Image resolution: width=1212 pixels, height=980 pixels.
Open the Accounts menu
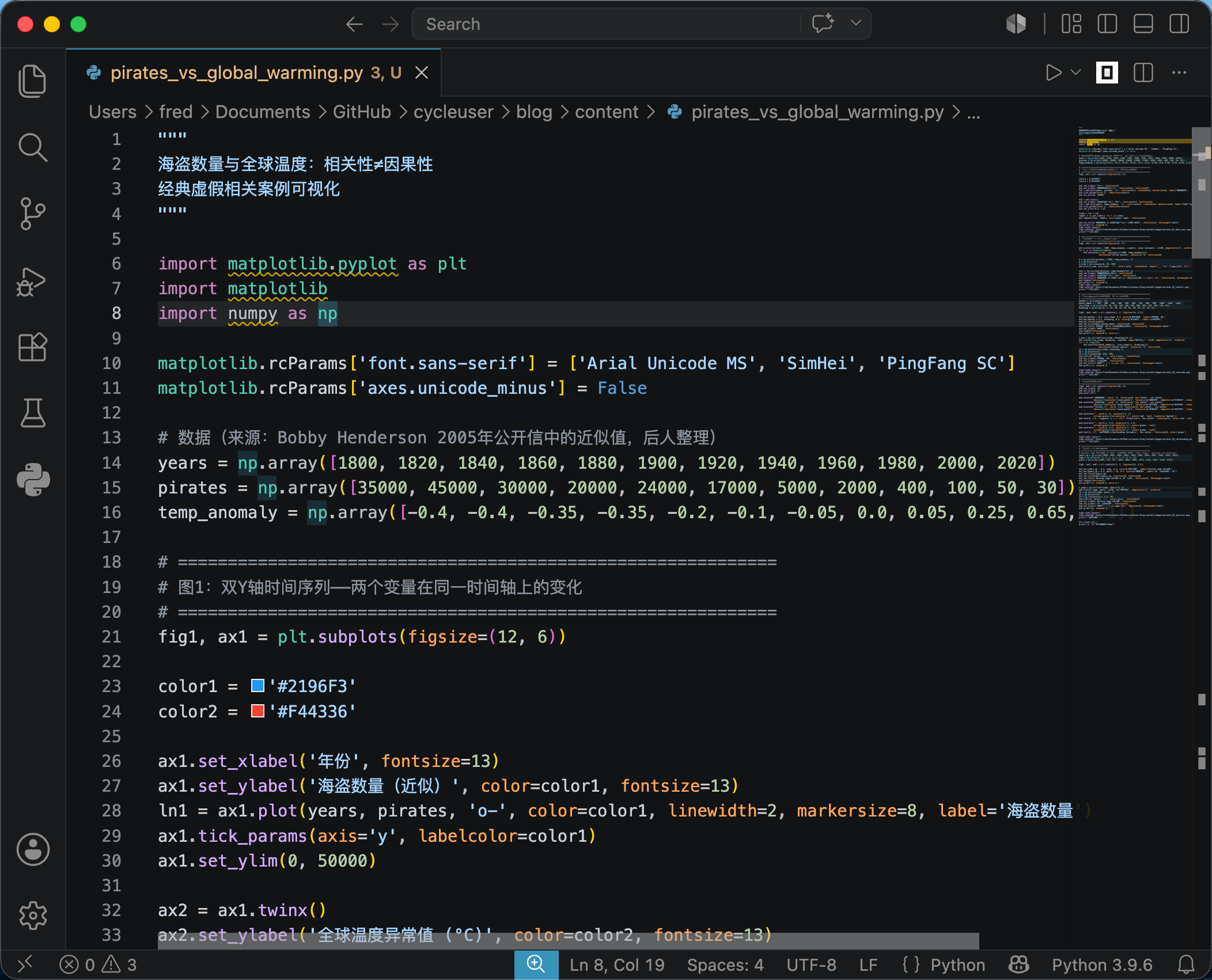tap(33, 849)
